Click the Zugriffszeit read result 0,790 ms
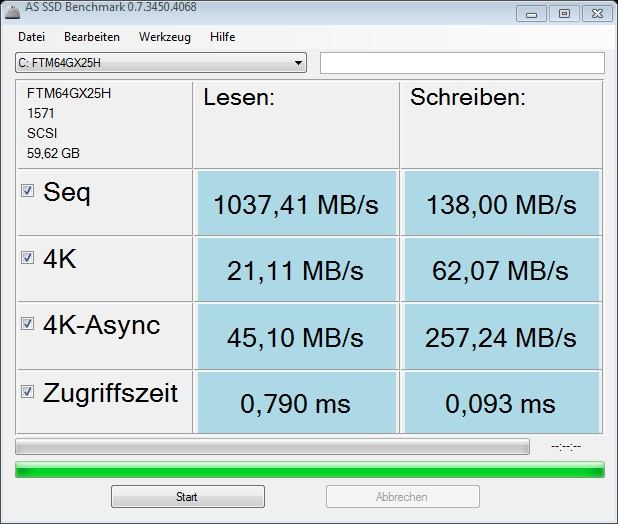Screen dimensions: 618x524 tap(296, 403)
